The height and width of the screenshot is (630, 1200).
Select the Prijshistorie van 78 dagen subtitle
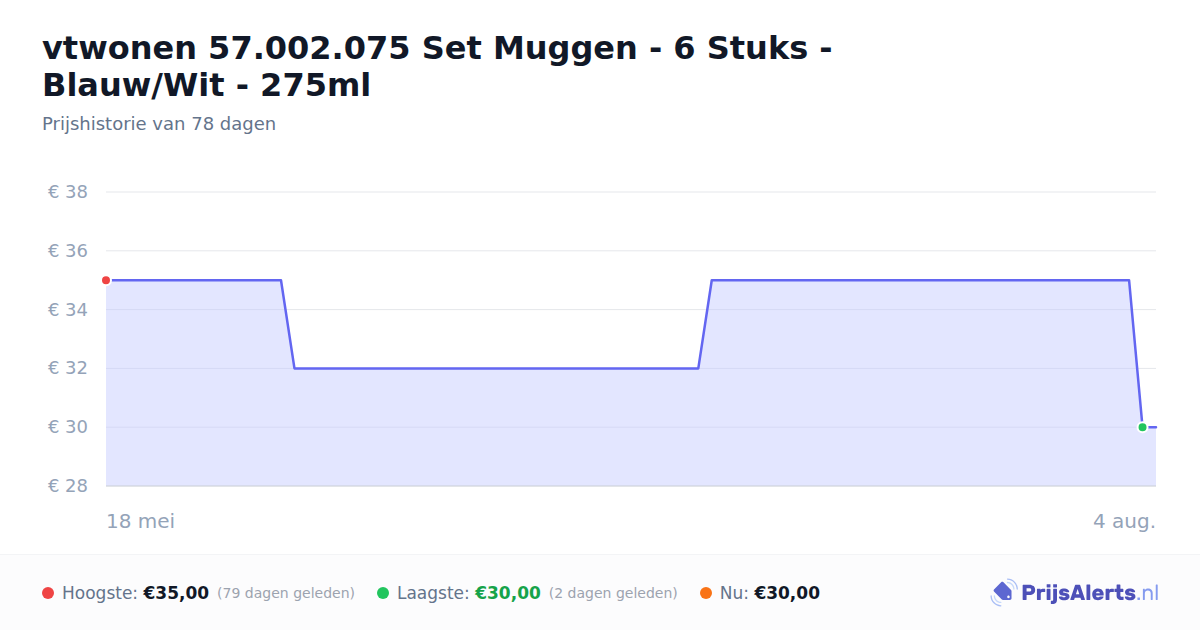pyautogui.click(x=159, y=124)
